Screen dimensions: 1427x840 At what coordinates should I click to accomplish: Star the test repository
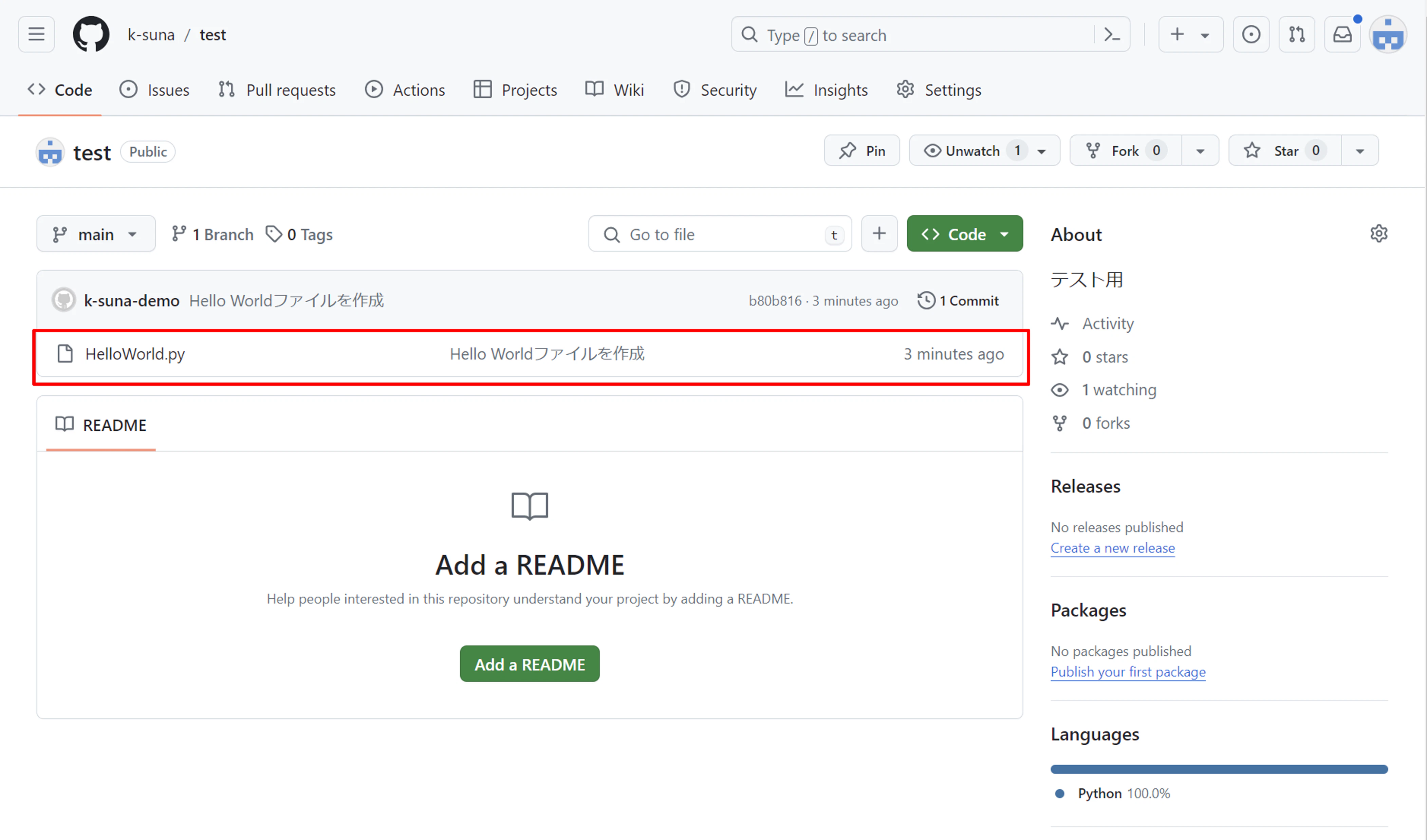1285,151
